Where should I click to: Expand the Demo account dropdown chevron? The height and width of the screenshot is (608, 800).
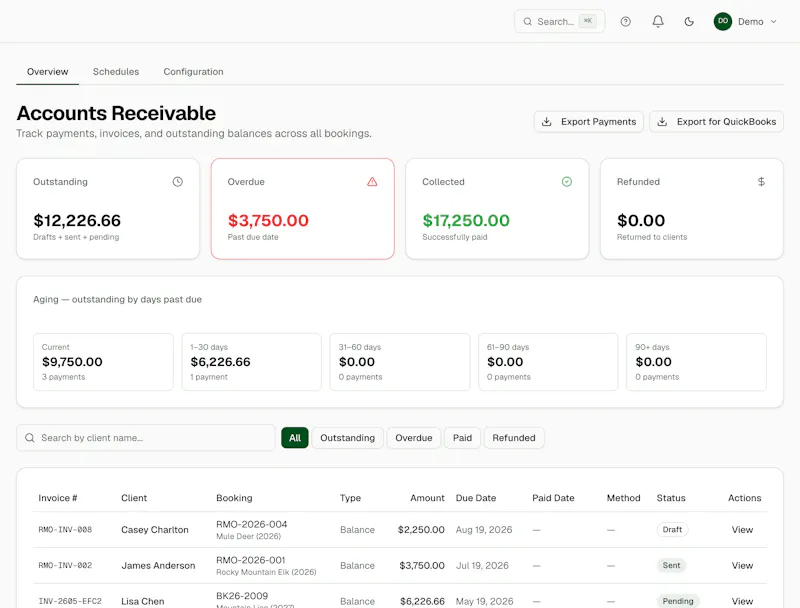tap(773, 21)
